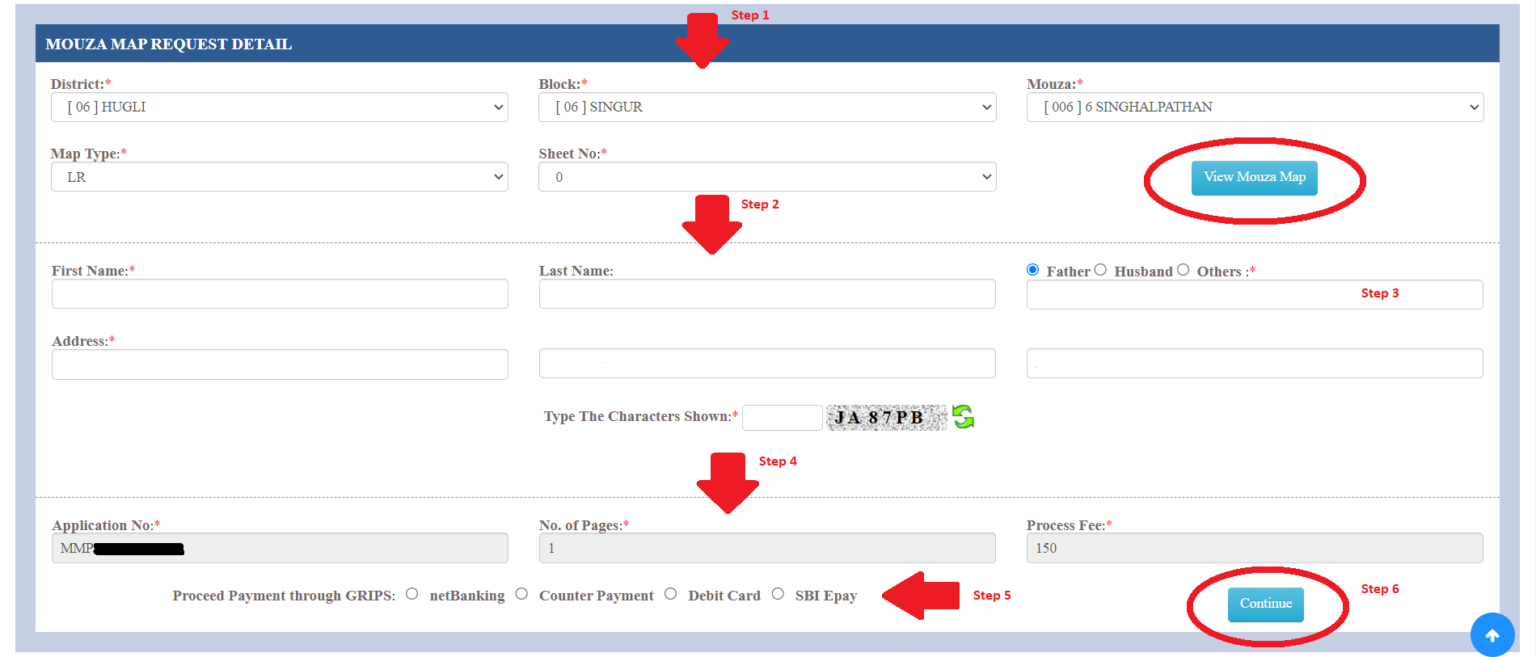Choose netBanking as payment method
Viewport: 1536px width, 657px height.
[411, 593]
